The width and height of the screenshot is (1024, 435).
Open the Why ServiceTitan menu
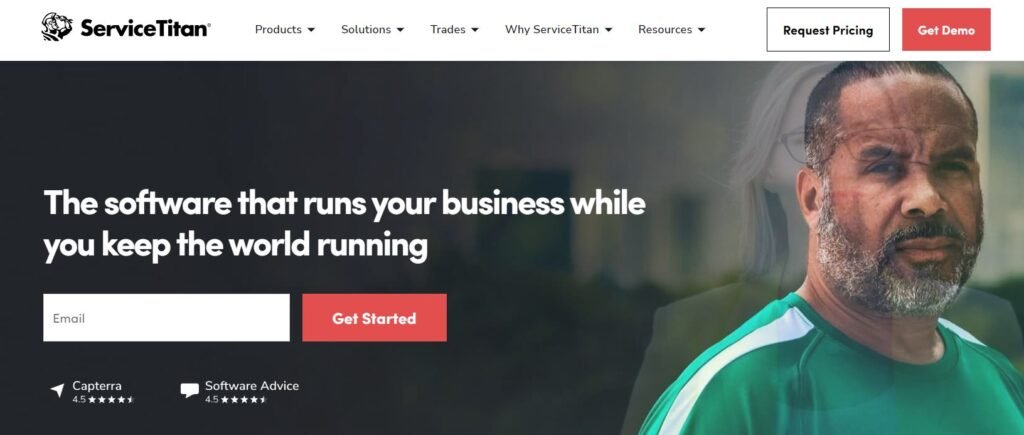558,29
